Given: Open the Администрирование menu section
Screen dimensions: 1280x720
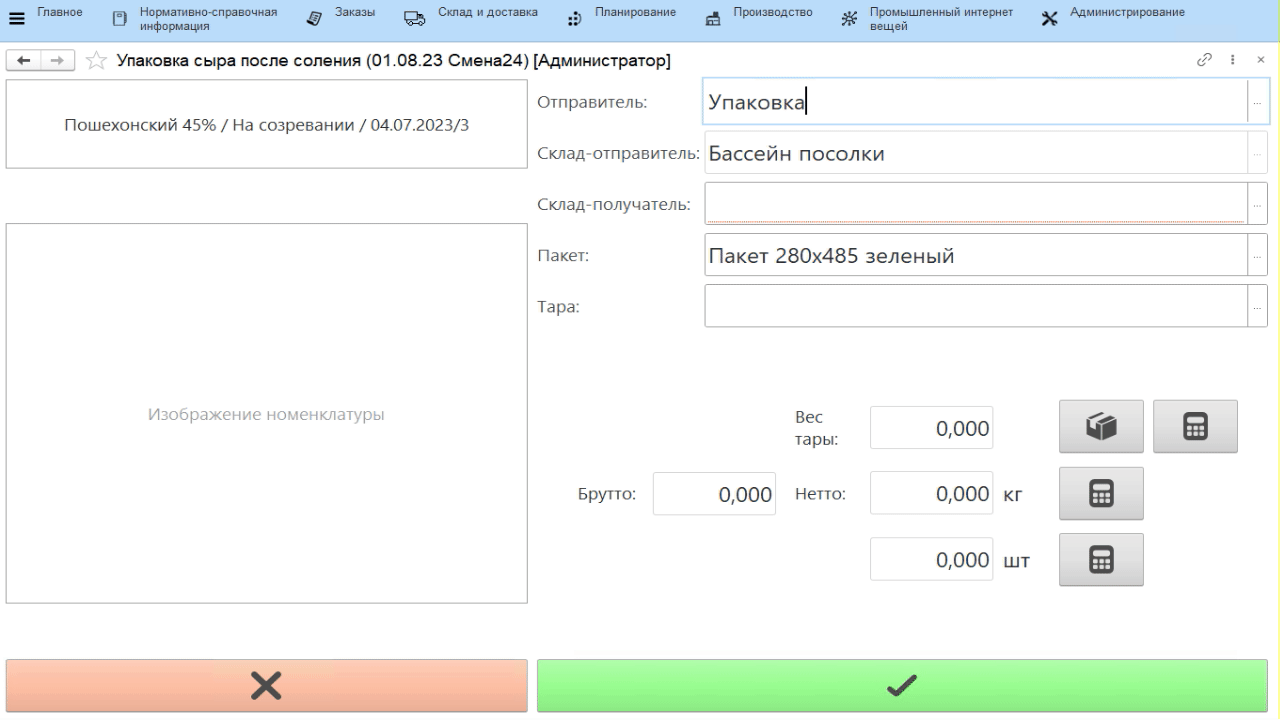Looking at the screenshot, I should [1113, 18].
